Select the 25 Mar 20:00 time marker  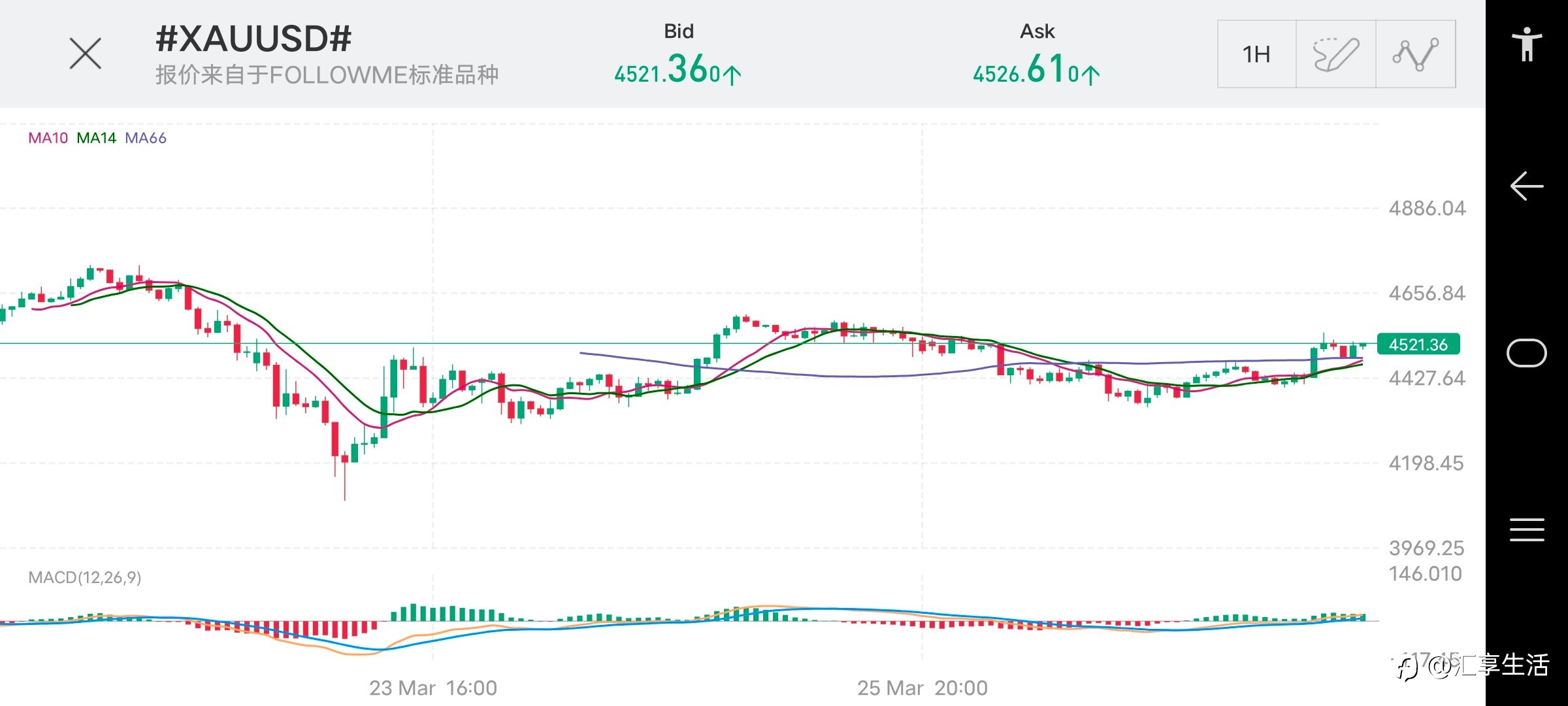[x=922, y=688]
